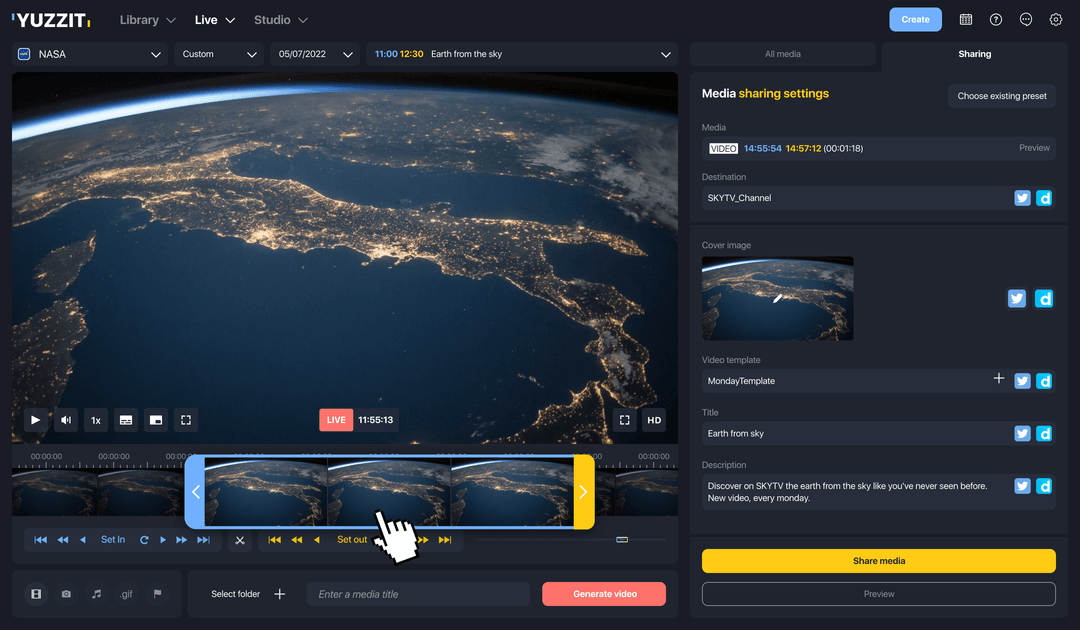Image resolution: width=1080 pixels, height=630 pixels.
Task: Open the Live menu in the top bar
Action: pyautogui.click(x=213, y=19)
